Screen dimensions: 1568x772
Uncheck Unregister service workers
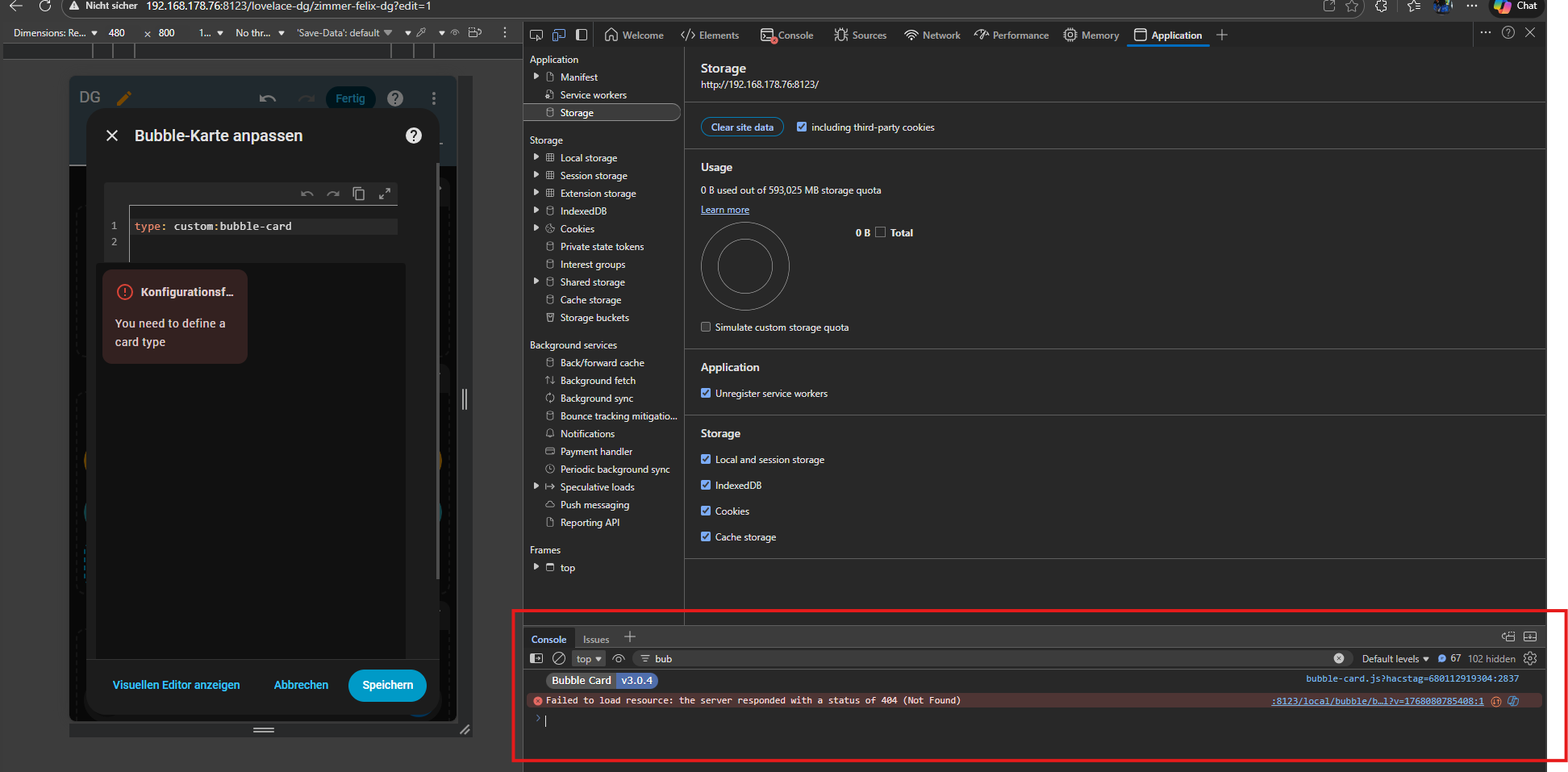coord(706,394)
